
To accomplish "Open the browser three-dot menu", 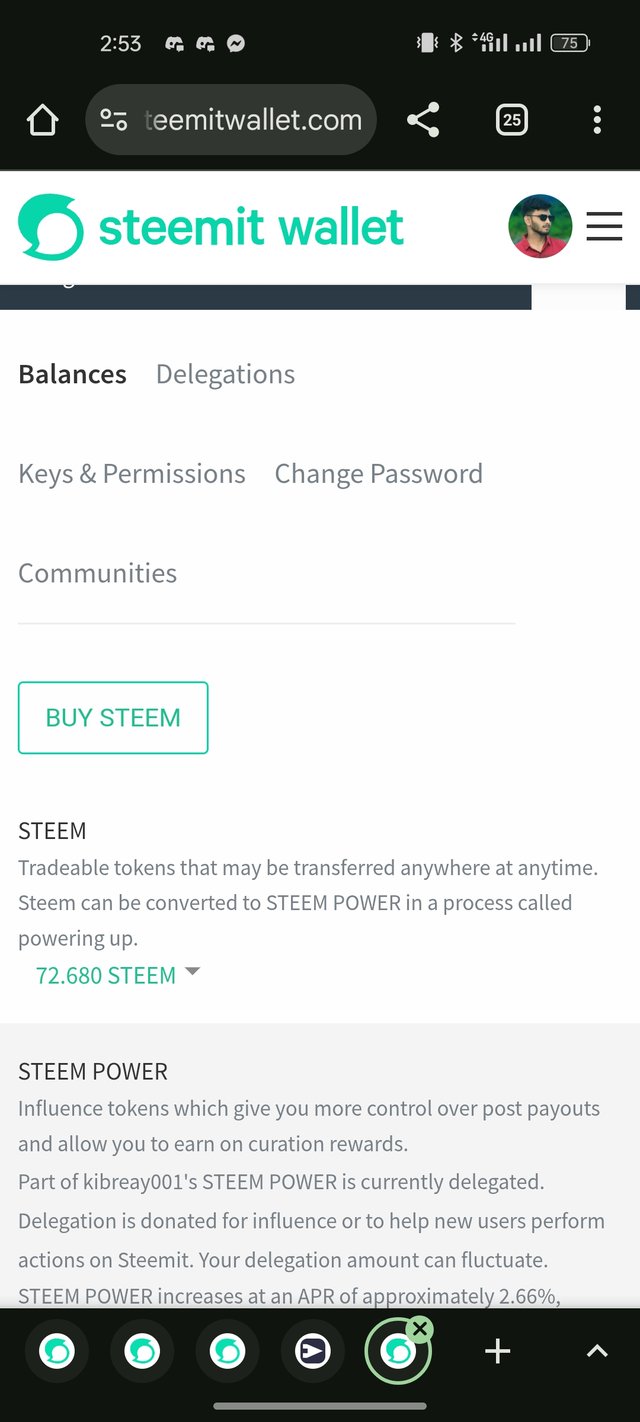I will (597, 121).
